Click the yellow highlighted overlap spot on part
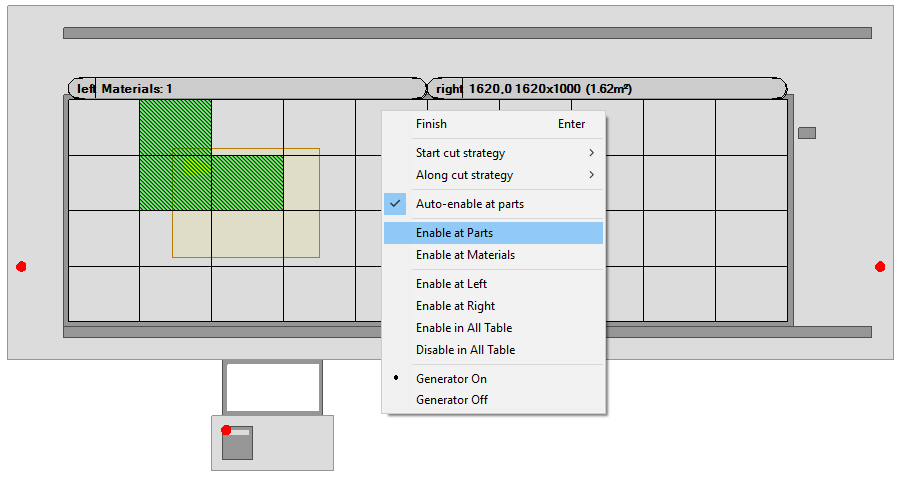The width and height of the screenshot is (898, 479). click(x=196, y=167)
